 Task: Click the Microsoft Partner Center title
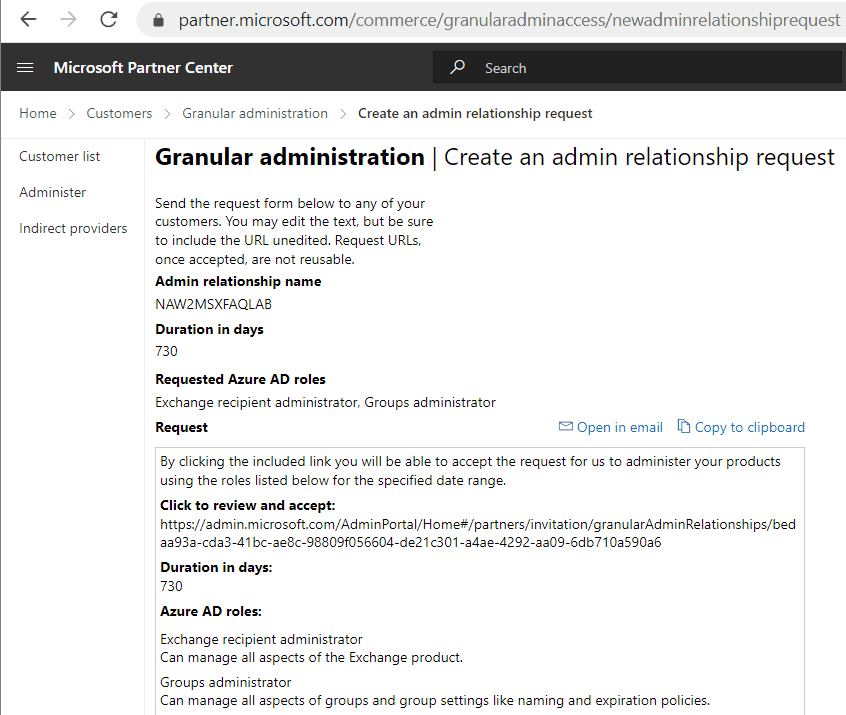(x=143, y=67)
